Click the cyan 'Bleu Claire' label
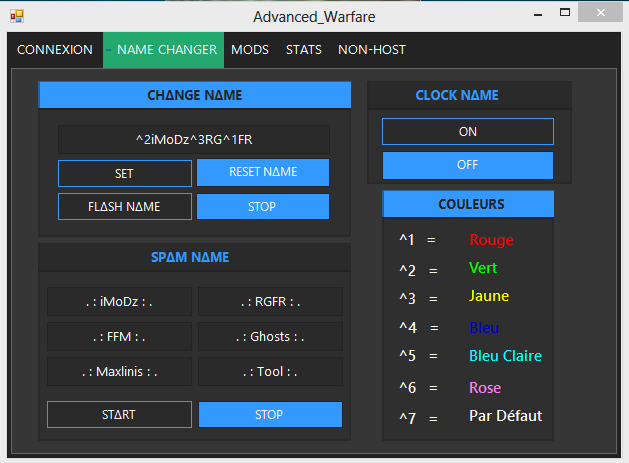 pos(505,356)
